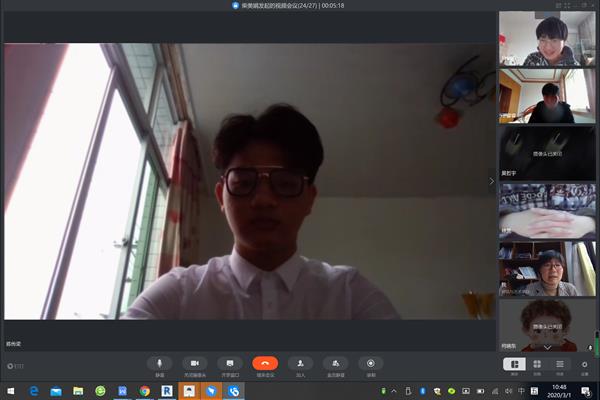Turn off the camera
Screen dimensions: 600x400
[x=195, y=364]
